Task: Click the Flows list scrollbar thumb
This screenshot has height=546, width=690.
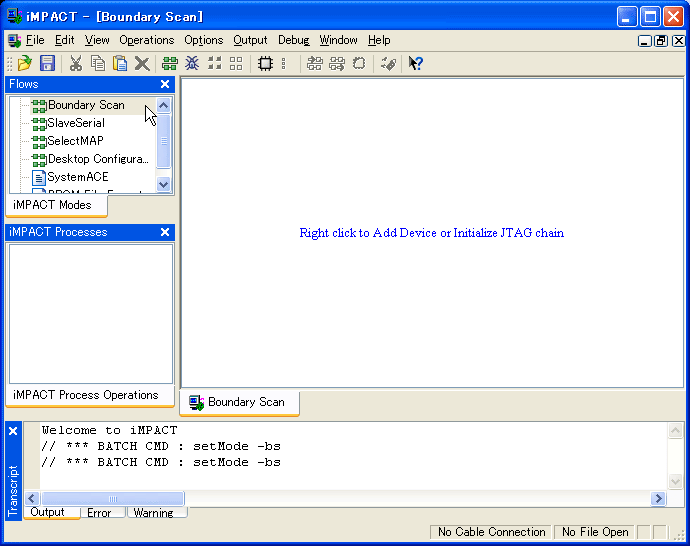Action: (x=163, y=141)
